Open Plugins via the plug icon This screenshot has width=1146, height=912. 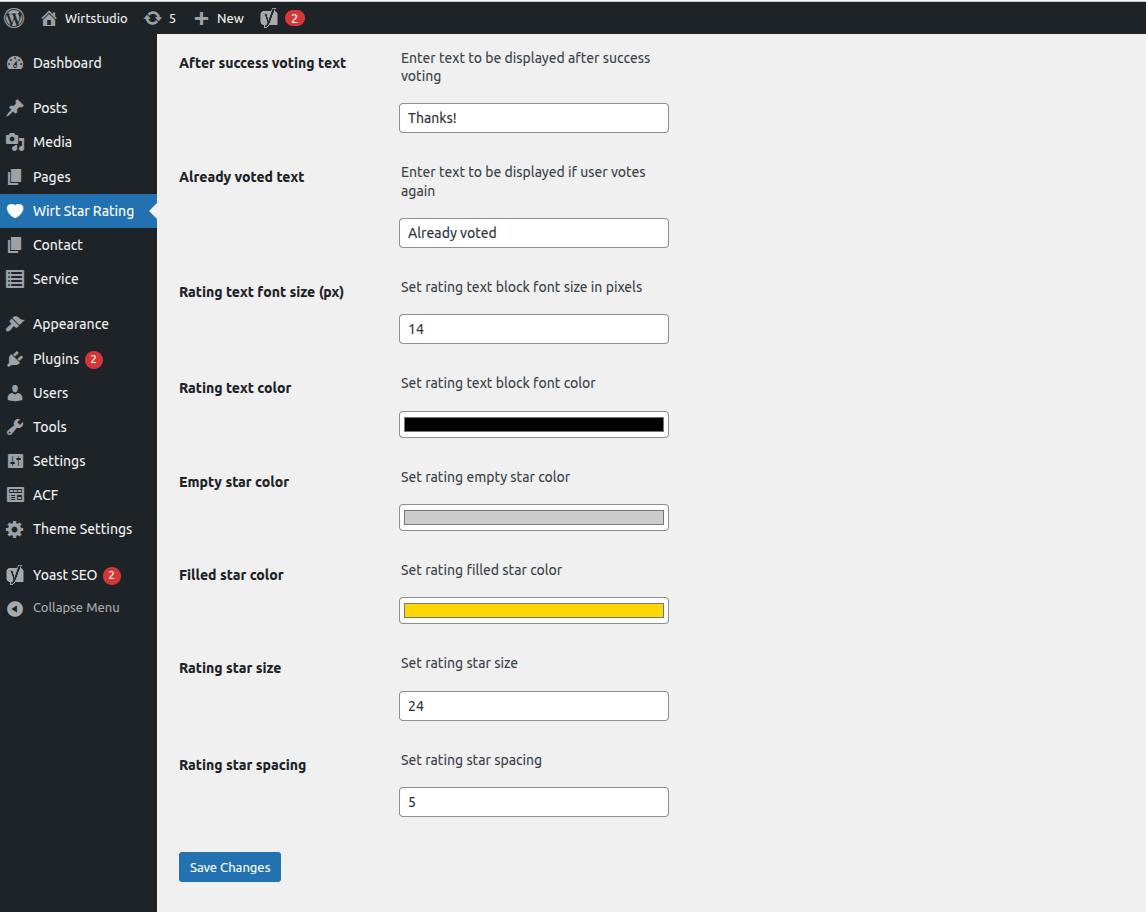(x=16, y=358)
